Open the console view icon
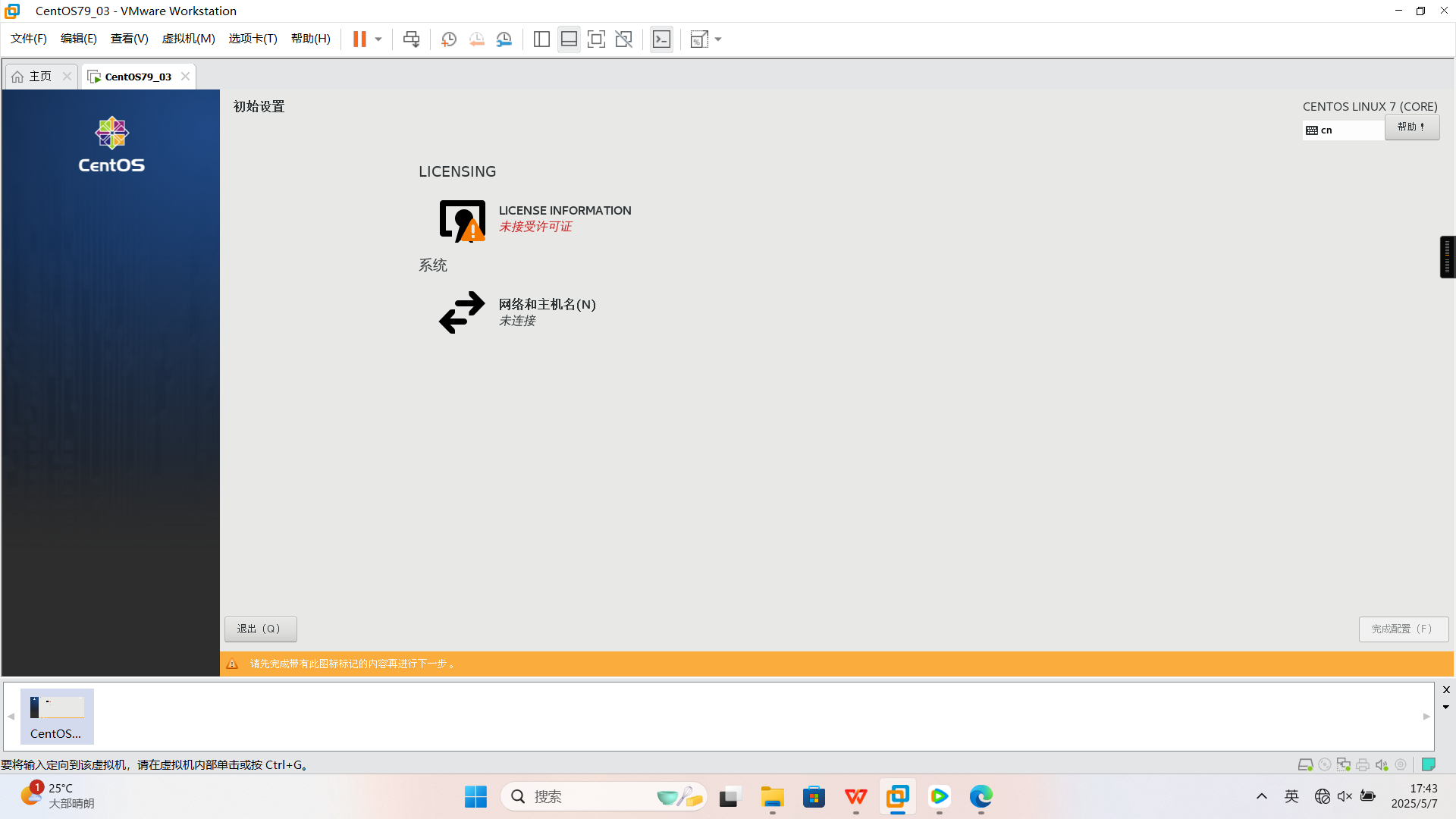Screen dimensions: 1456x819 click(661, 39)
